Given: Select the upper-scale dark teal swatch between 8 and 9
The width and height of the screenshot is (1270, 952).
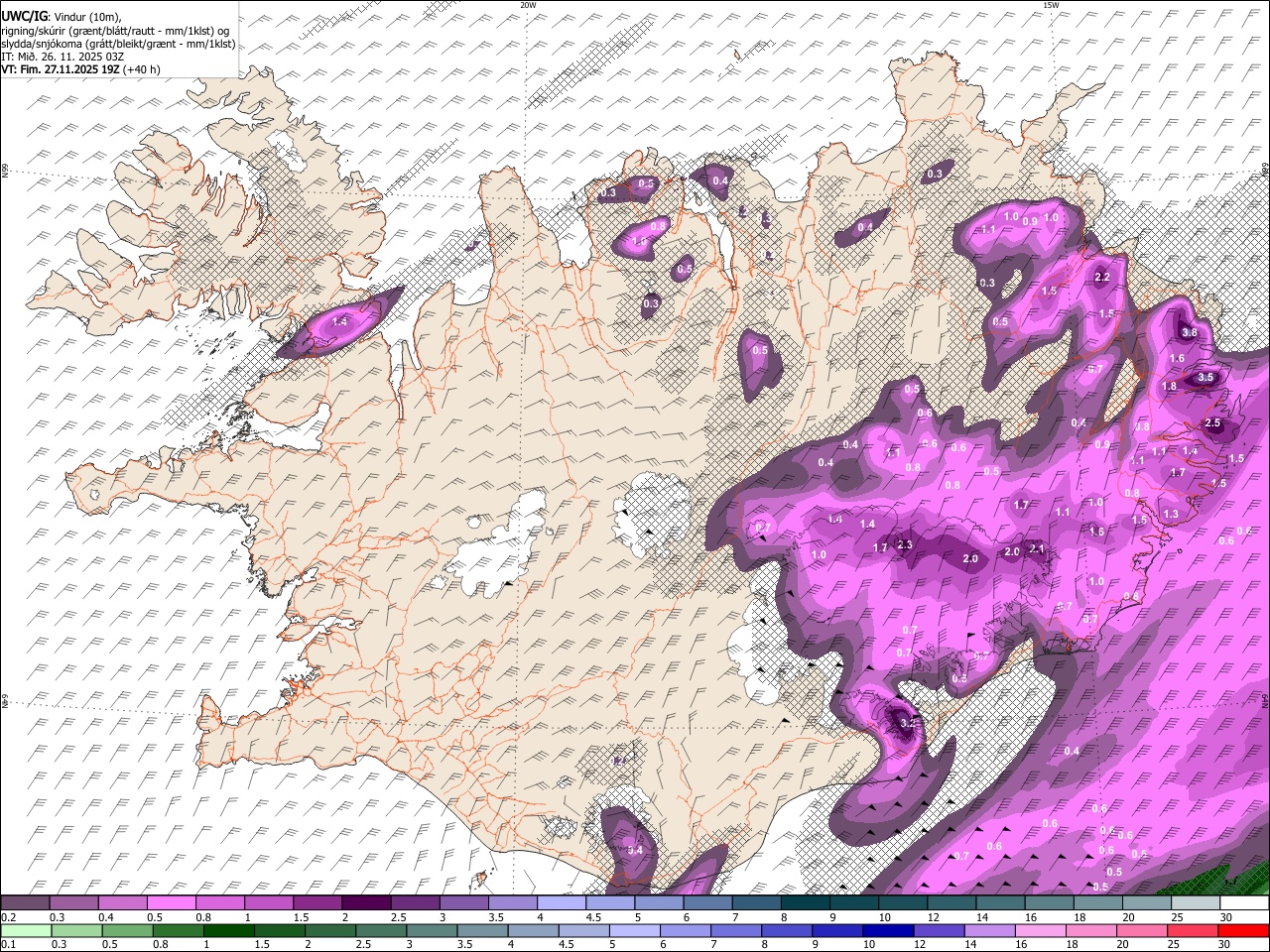Looking at the screenshot, I should (804, 903).
